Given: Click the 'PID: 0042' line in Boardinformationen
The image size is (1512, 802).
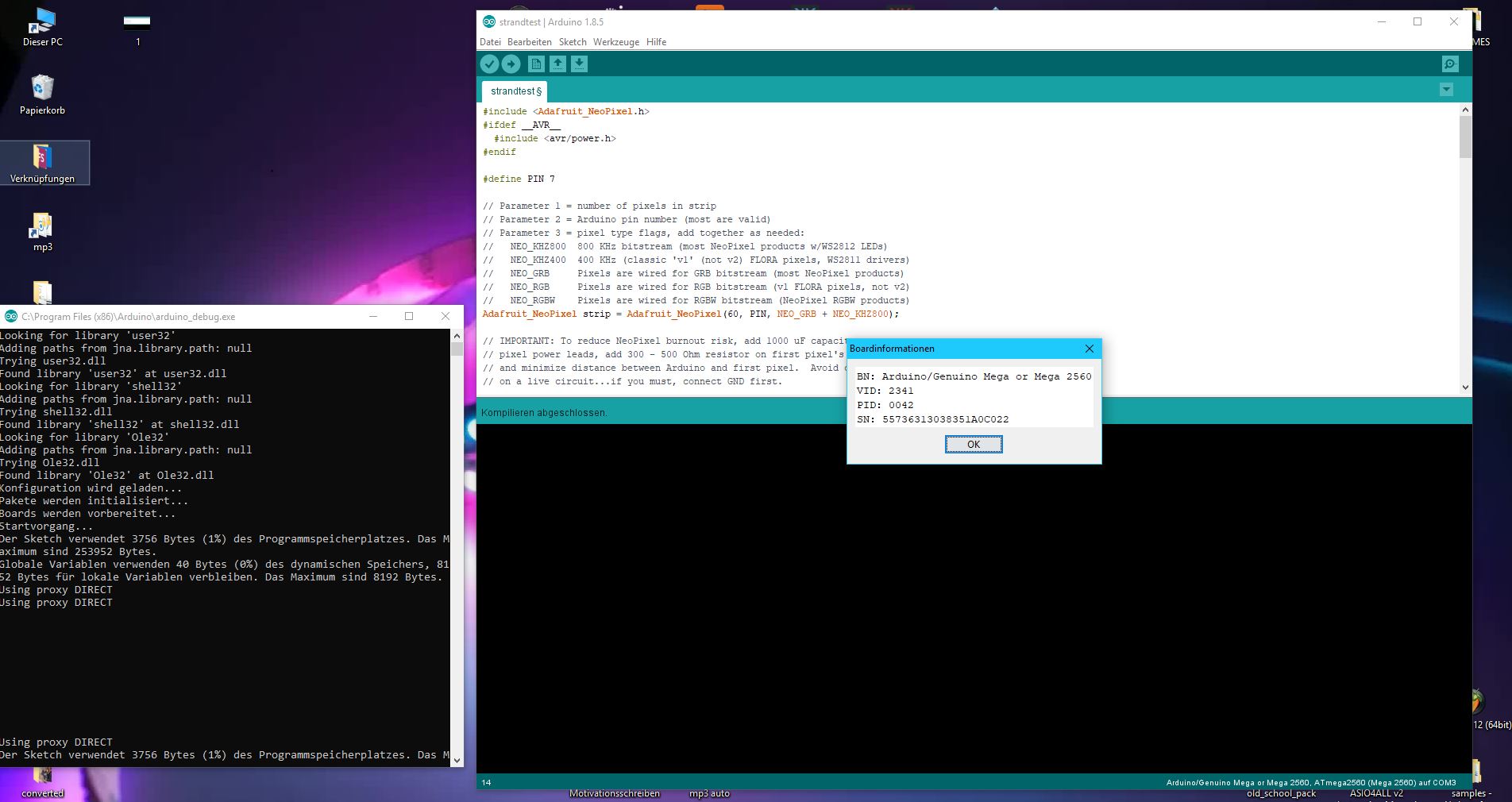Looking at the screenshot, I should (885, 405).
